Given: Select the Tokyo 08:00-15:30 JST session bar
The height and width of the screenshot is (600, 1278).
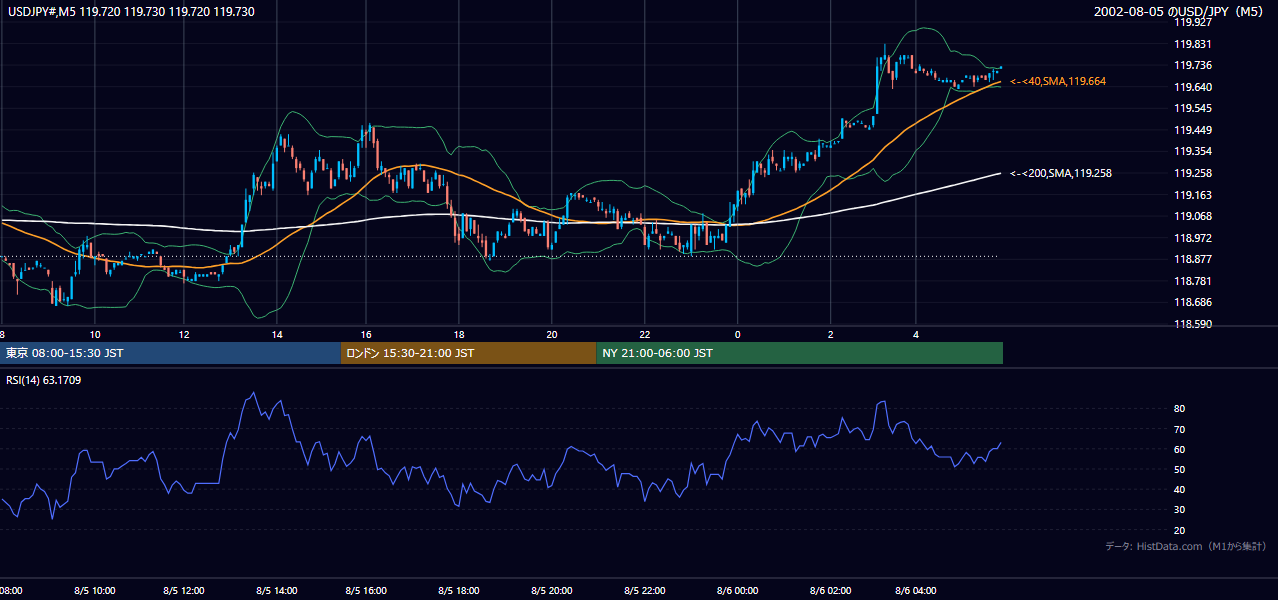Looking at the screenshot, I should [171, 353].
